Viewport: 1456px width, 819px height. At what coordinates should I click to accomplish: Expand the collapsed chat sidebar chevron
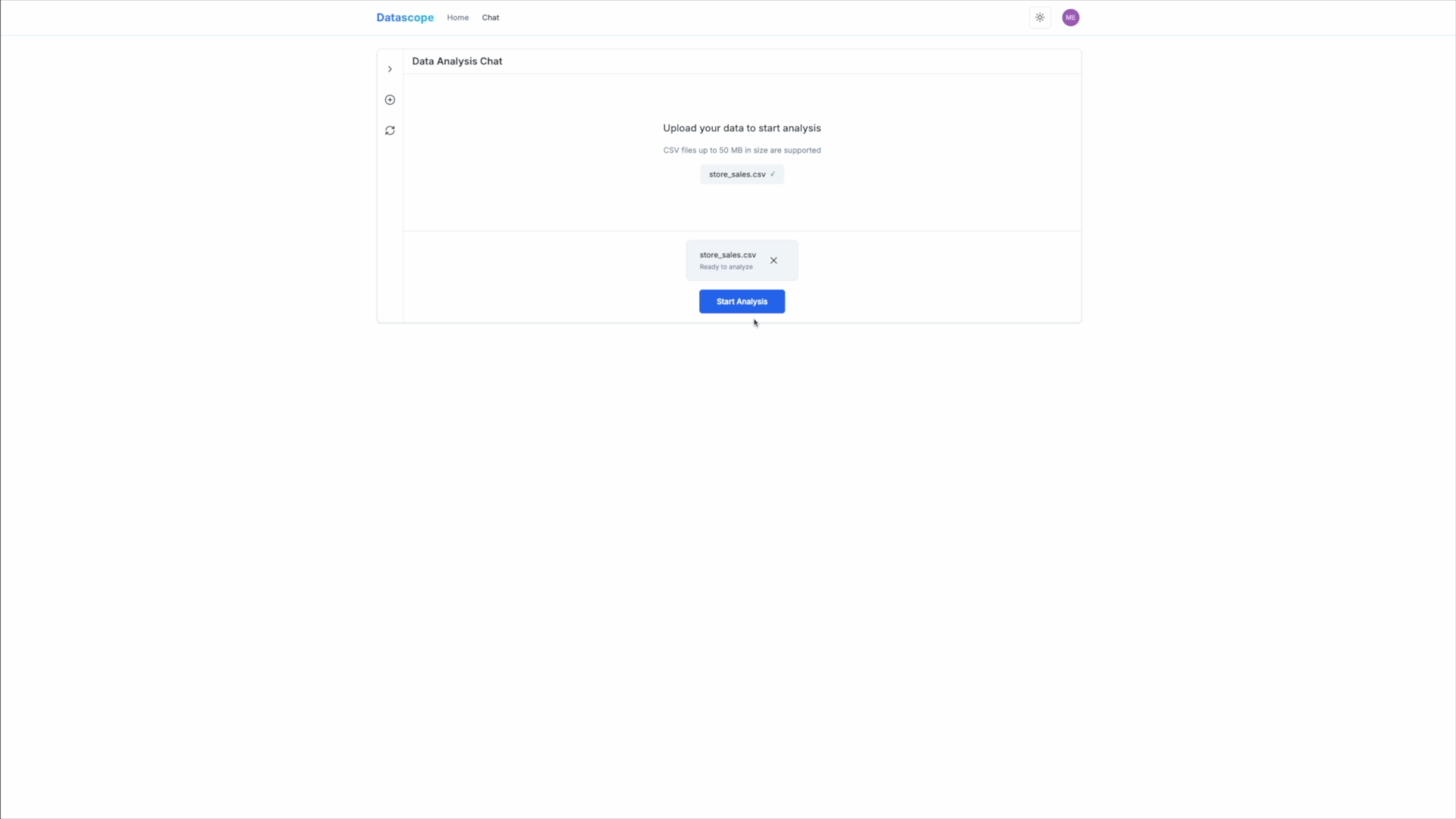(390, 69)
